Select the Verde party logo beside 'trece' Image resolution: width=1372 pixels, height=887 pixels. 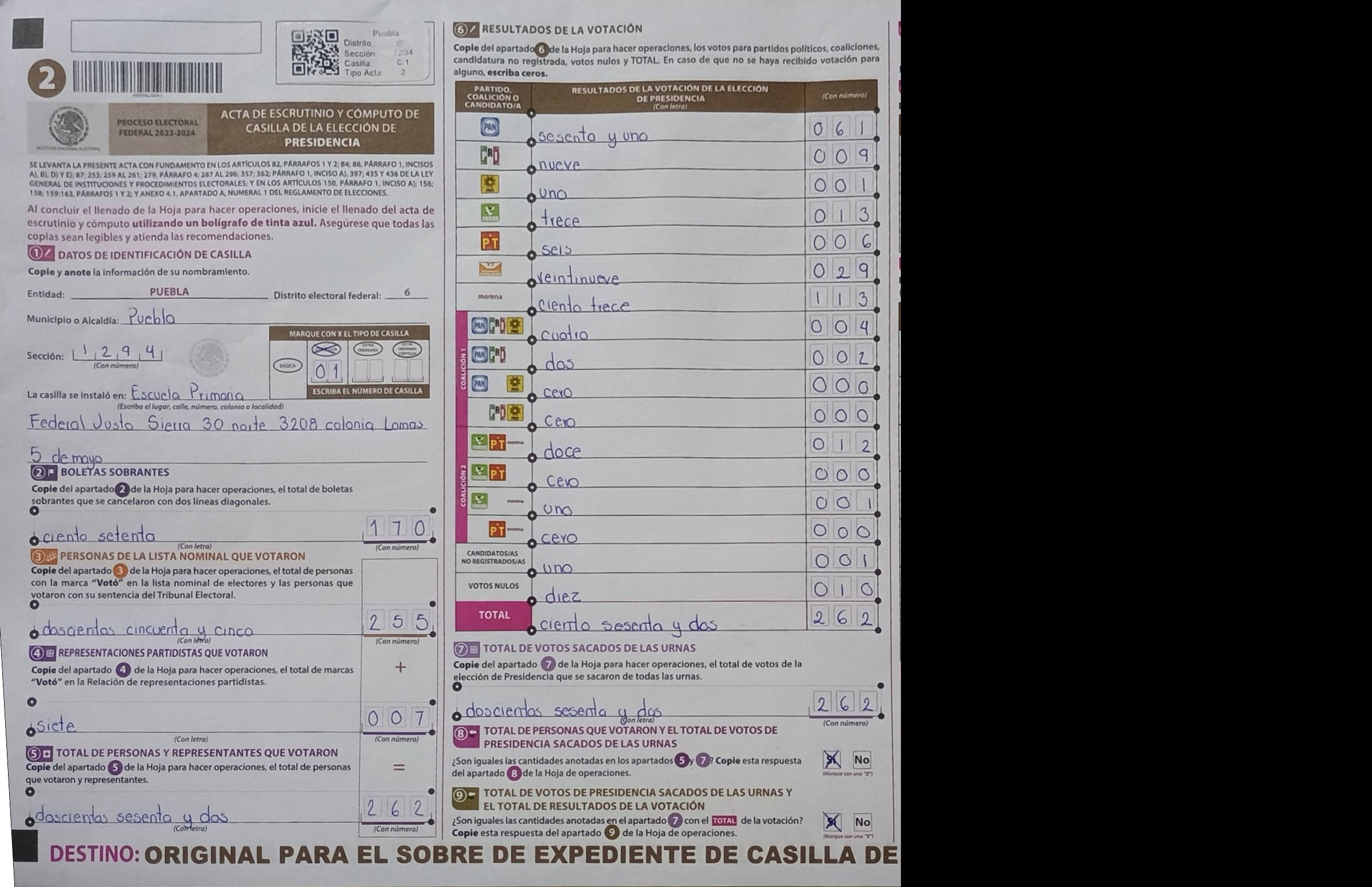coord(490,214)
